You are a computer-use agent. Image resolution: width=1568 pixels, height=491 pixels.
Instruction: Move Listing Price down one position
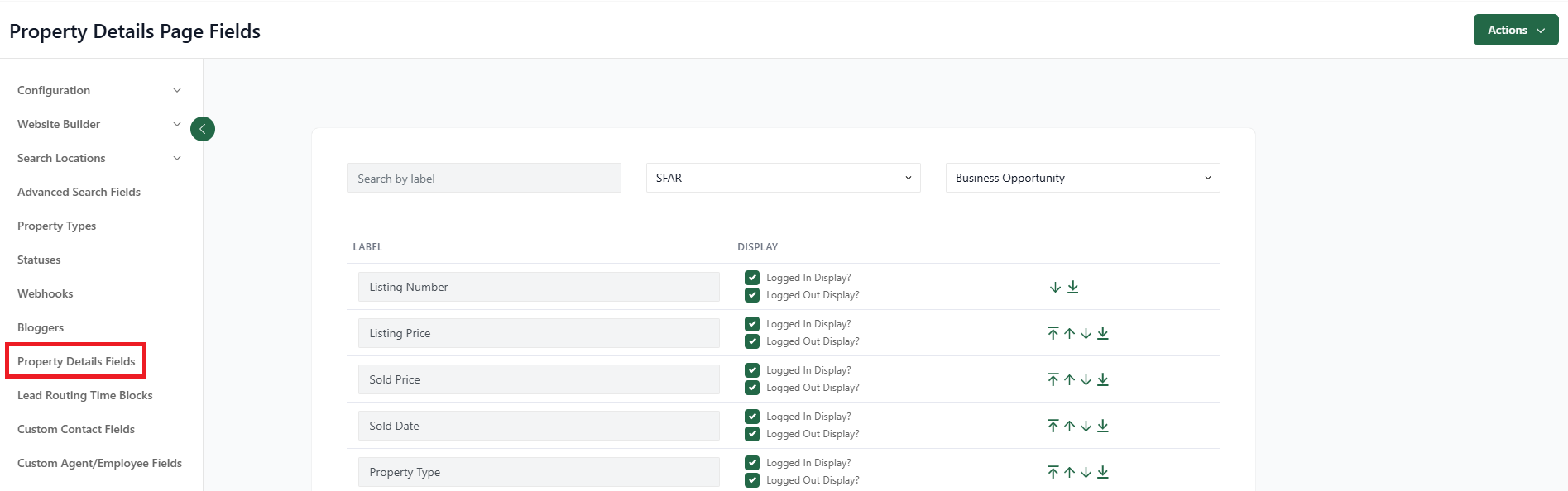click(x=1086, y=333)
